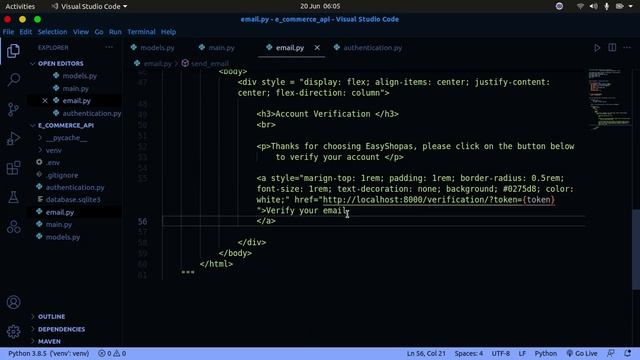Open Explorer views ellipsis menu
The height and width of the screenshot is (360, 640).
tap(109, 47)
